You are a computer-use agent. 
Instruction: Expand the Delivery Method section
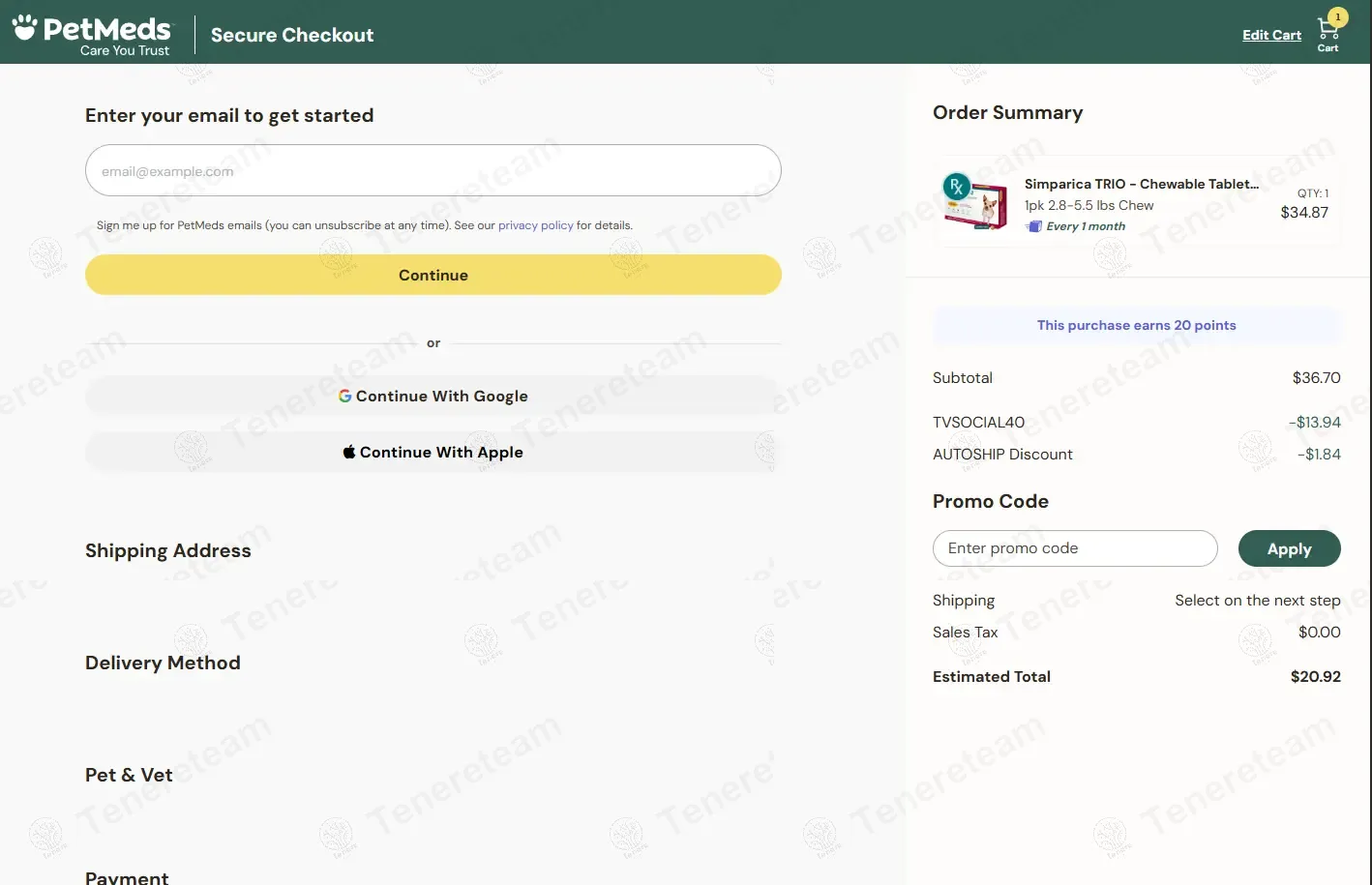tap(163, 663)
